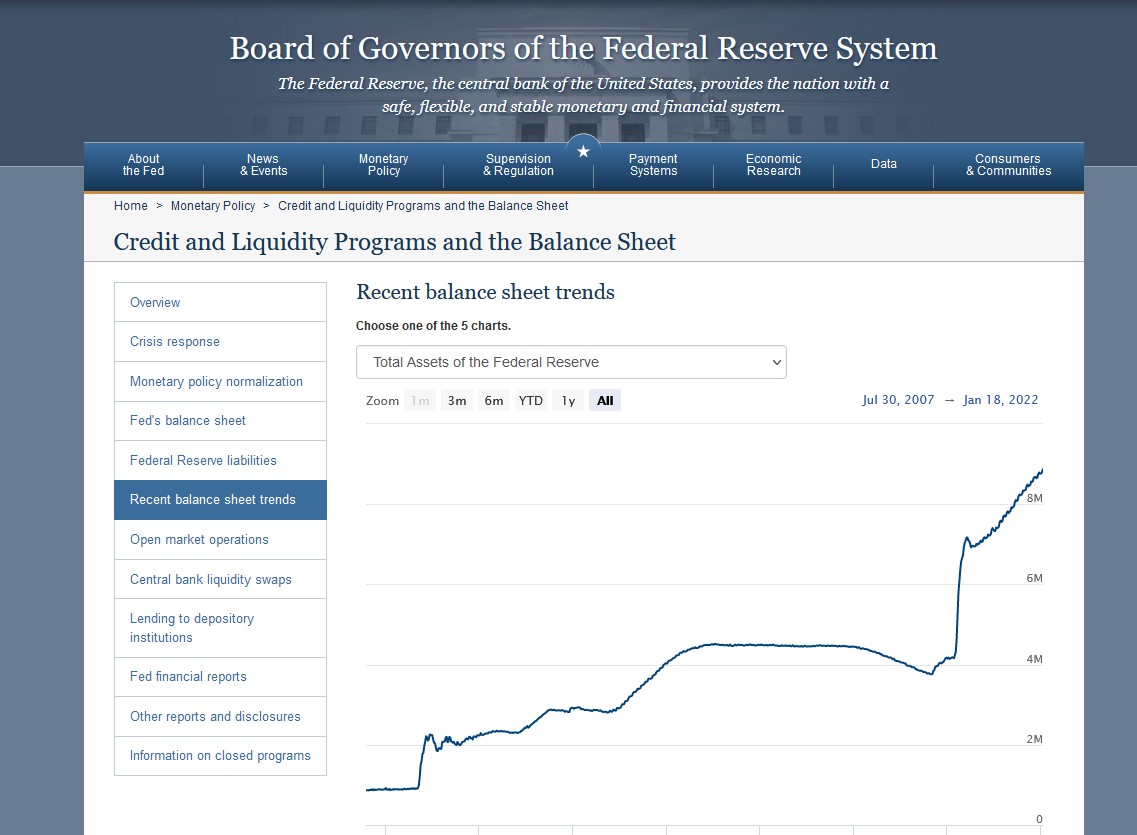The image size is (1137, 835).
Task: Set chart zoom to 6m
Action: 494,400
